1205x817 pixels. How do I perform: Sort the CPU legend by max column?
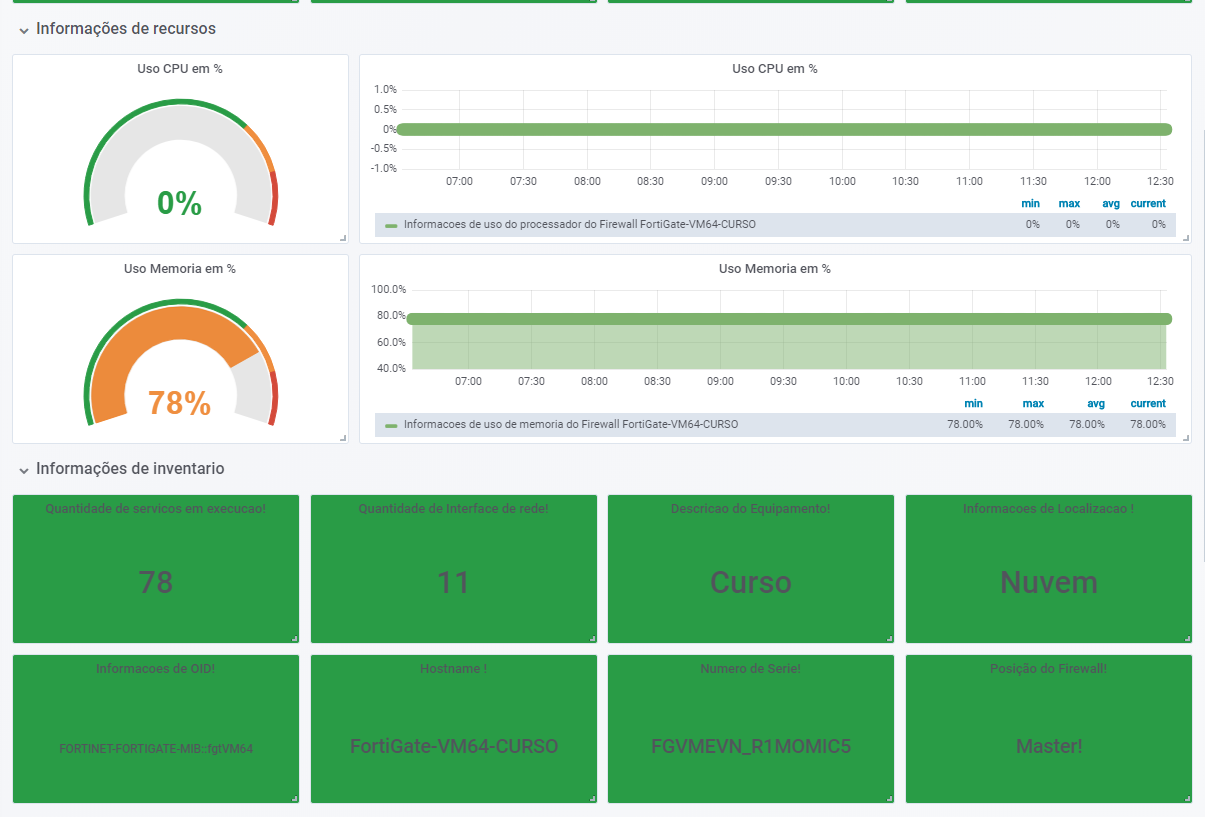1069,204
